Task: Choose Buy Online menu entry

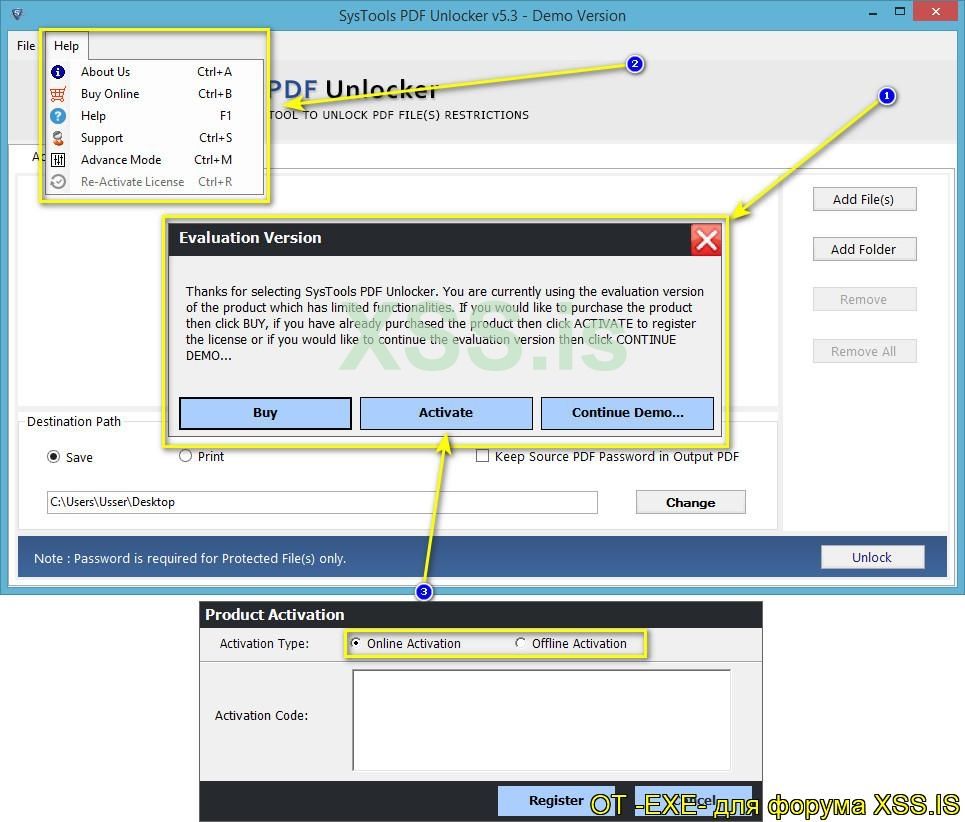Action: pyautogui.click(x=156, y=94)
